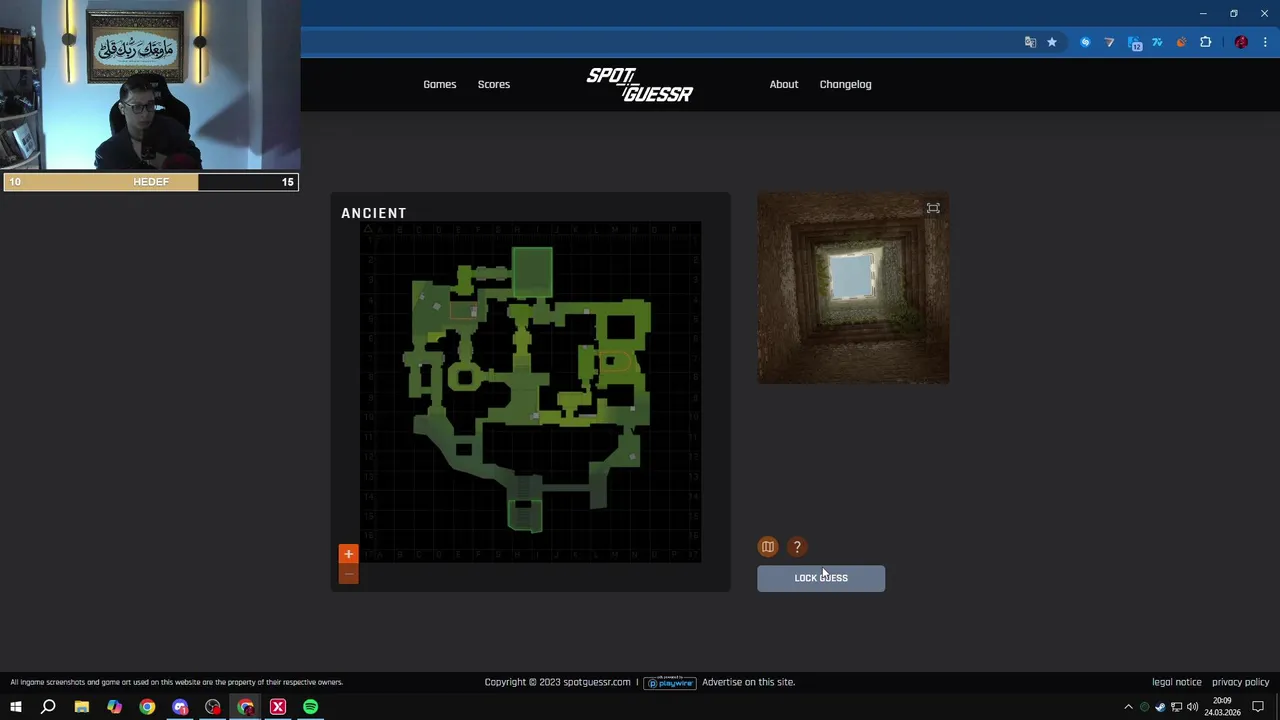1280x720 pixels.
Task: Click Advertise on this site link
Action: pyautogui.click(x=748, y=682)
